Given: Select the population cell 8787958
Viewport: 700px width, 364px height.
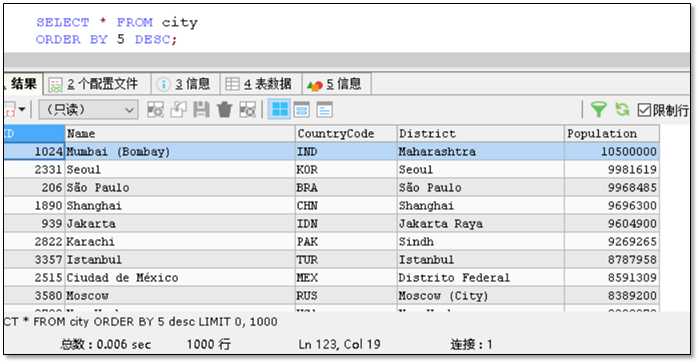Looking at the screenshot, I should [x=612, y=259].
